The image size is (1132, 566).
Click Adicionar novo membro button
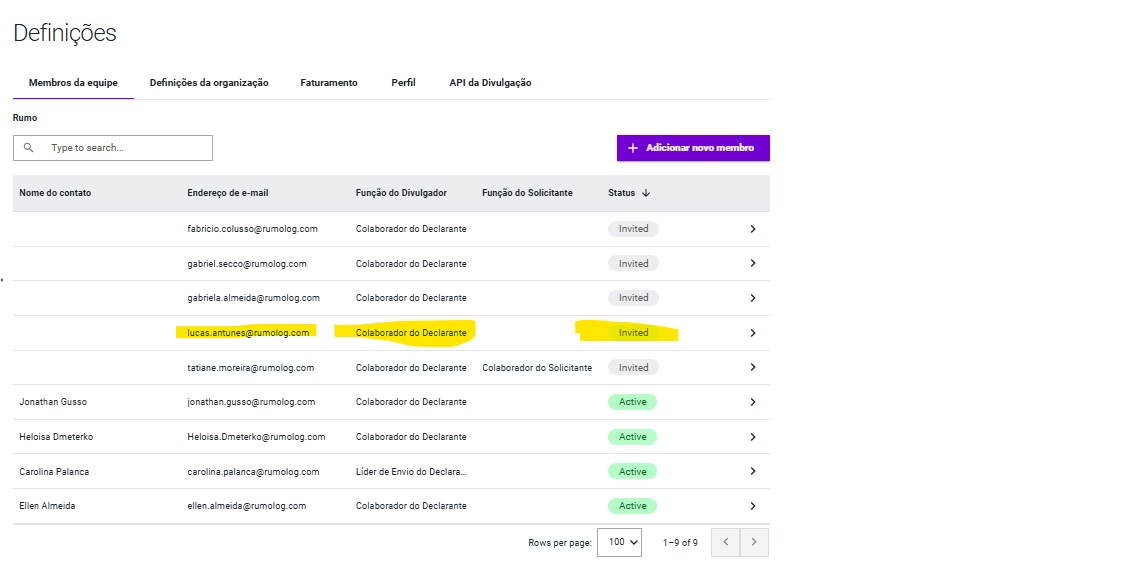click(693, 148)
